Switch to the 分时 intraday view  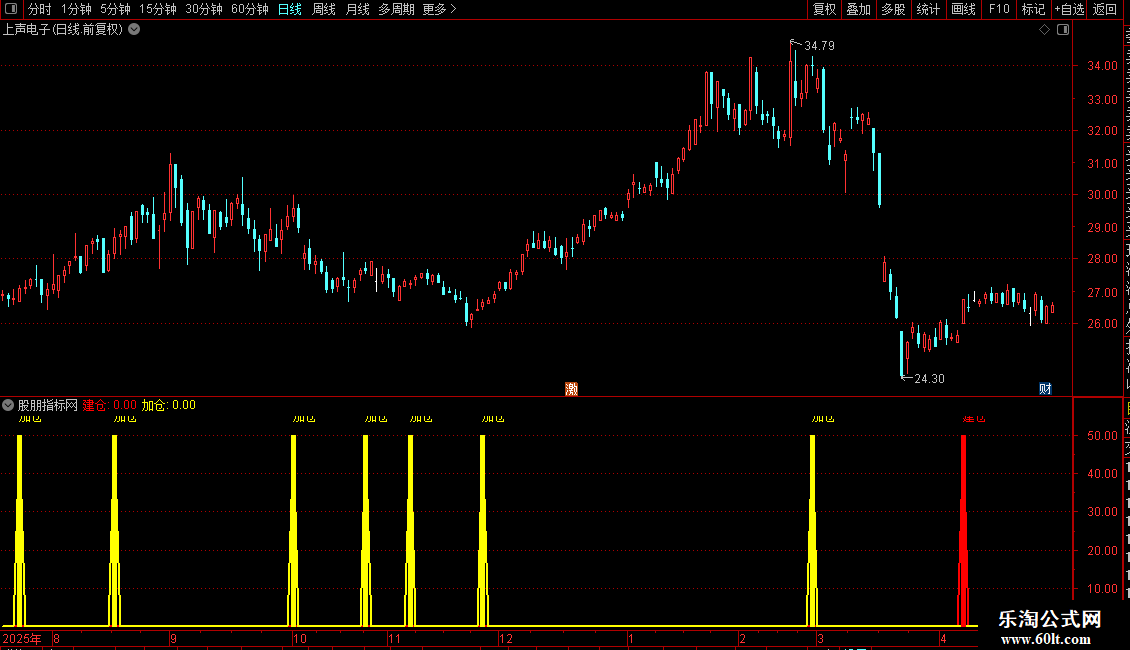coord(40,9)
